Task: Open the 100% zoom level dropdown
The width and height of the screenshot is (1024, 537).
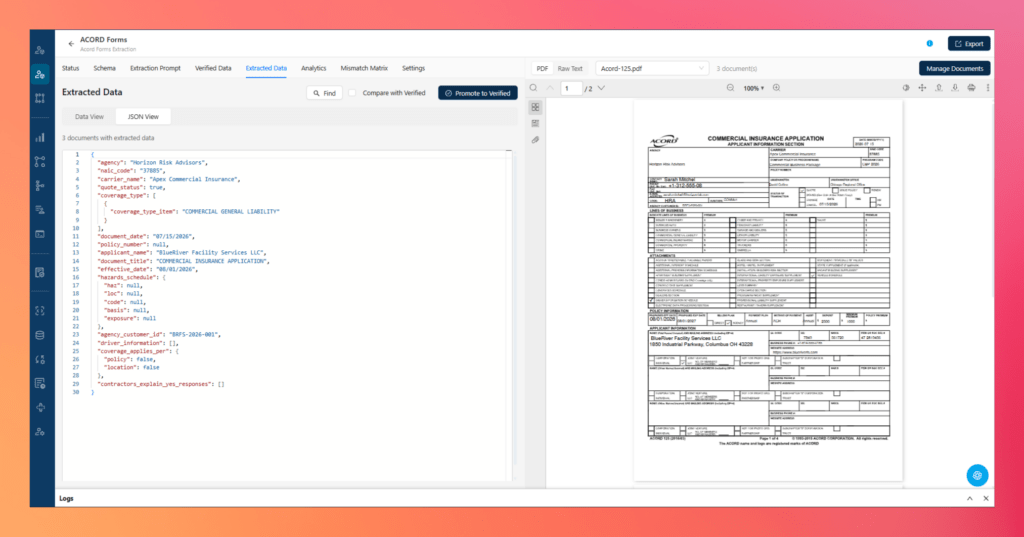Action: pyautogui.click(x=753, y=88)
